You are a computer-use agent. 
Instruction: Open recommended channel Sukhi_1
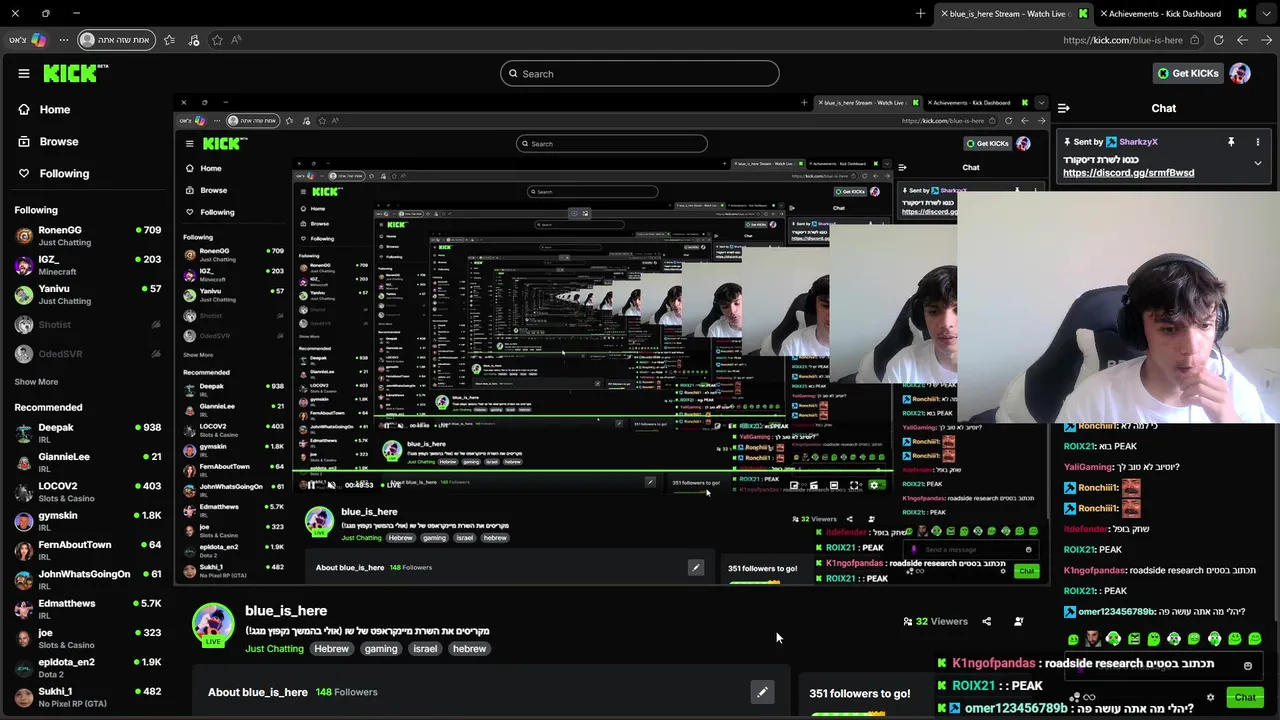[88, 697]
